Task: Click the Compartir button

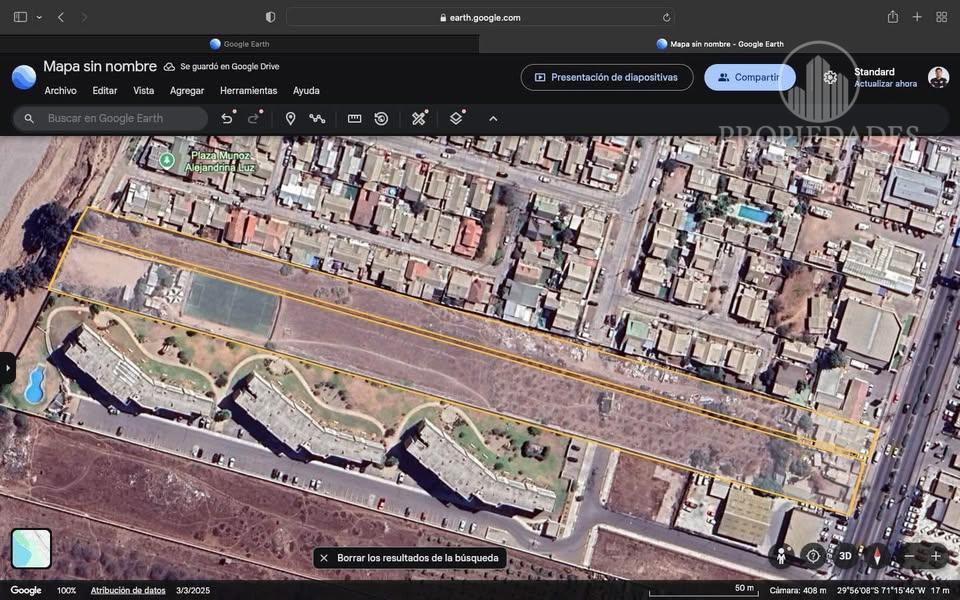Action: (749, 77)
